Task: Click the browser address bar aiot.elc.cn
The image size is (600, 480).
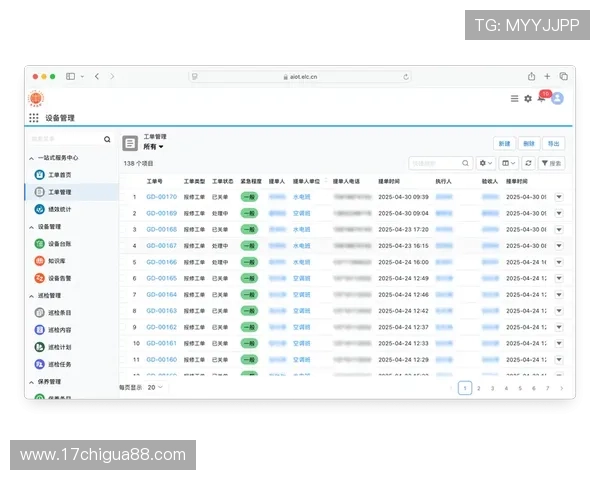Action: click(x=300, y=77)
